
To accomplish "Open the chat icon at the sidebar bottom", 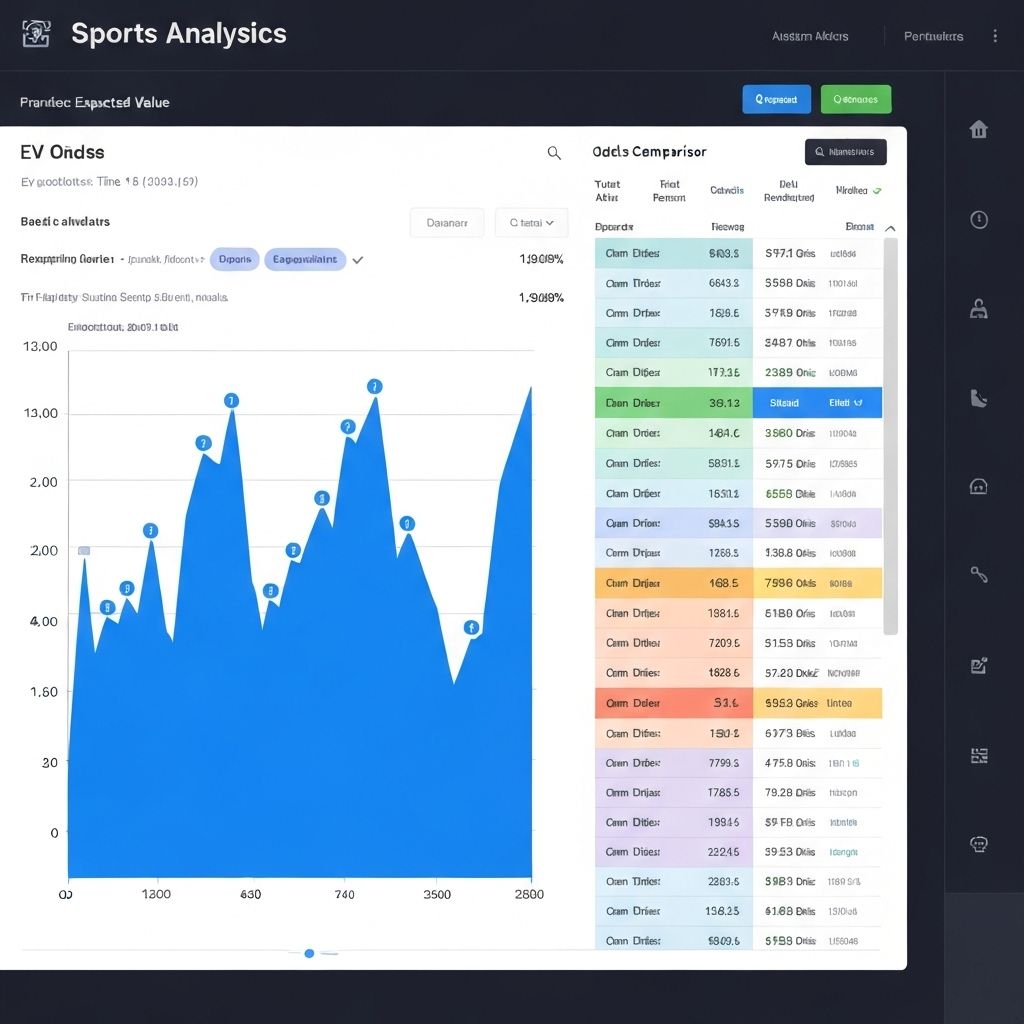I will pyautogui.click(x=979, y=843).
